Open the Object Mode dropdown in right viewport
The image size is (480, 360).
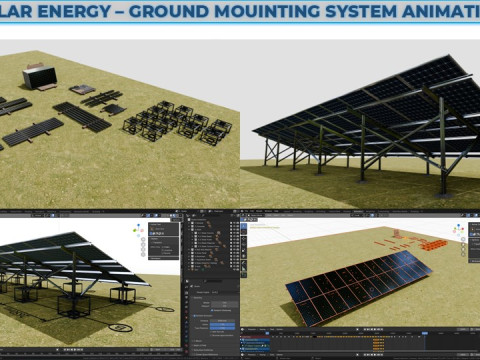(256, 215)
